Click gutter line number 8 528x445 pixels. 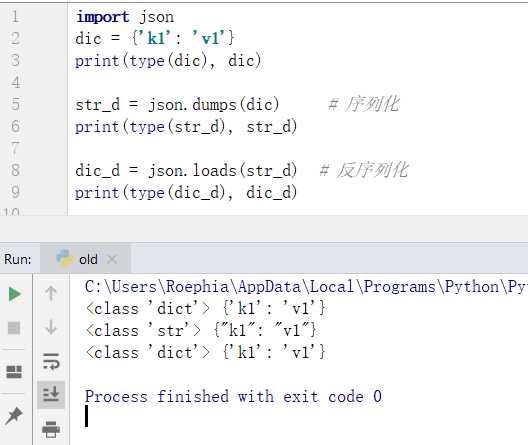15,170
